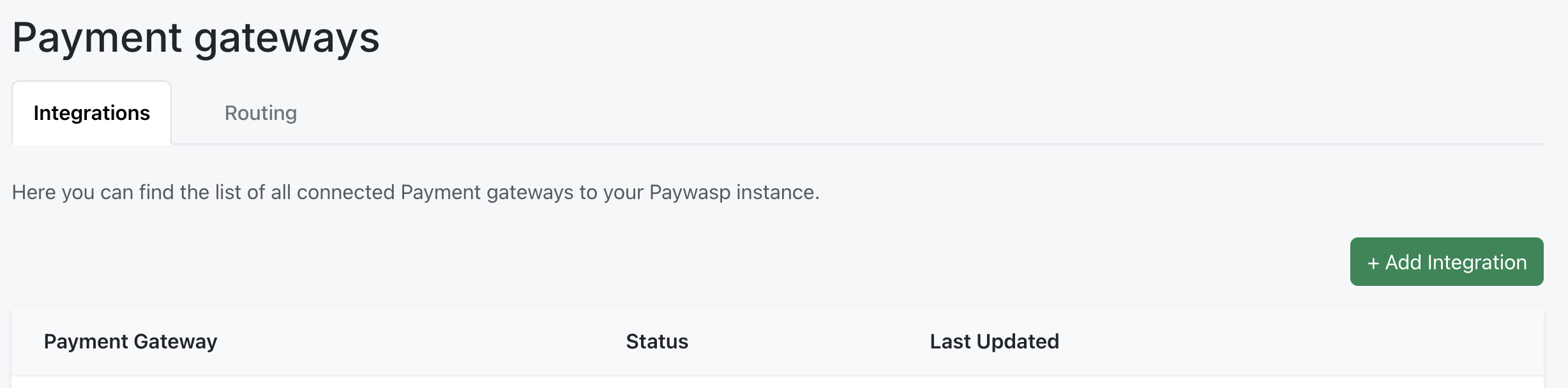Image resolution: width=1568 pixels, height=388 pixels.
Task: Select the description text about connected gateways
Action: (x=415, y=193)
